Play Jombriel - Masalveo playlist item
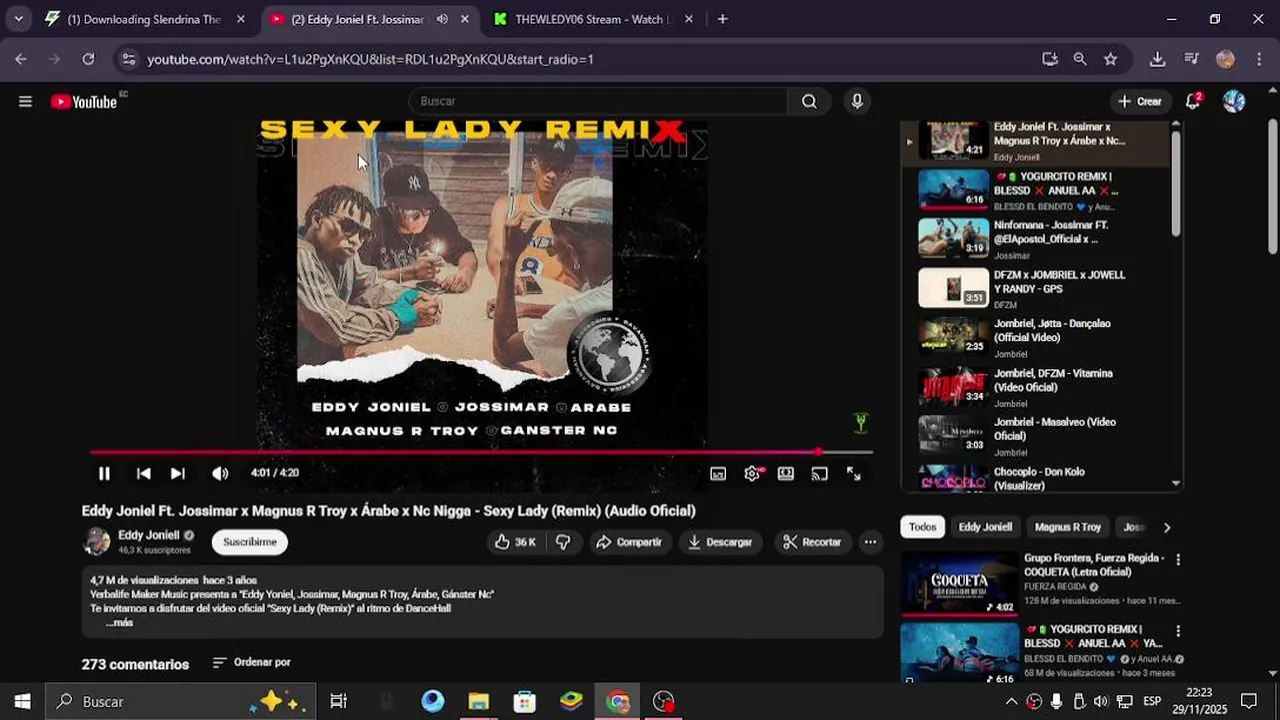This screenshot has width=1280, height=720. pyautogui.click(x=1034, y=436)
